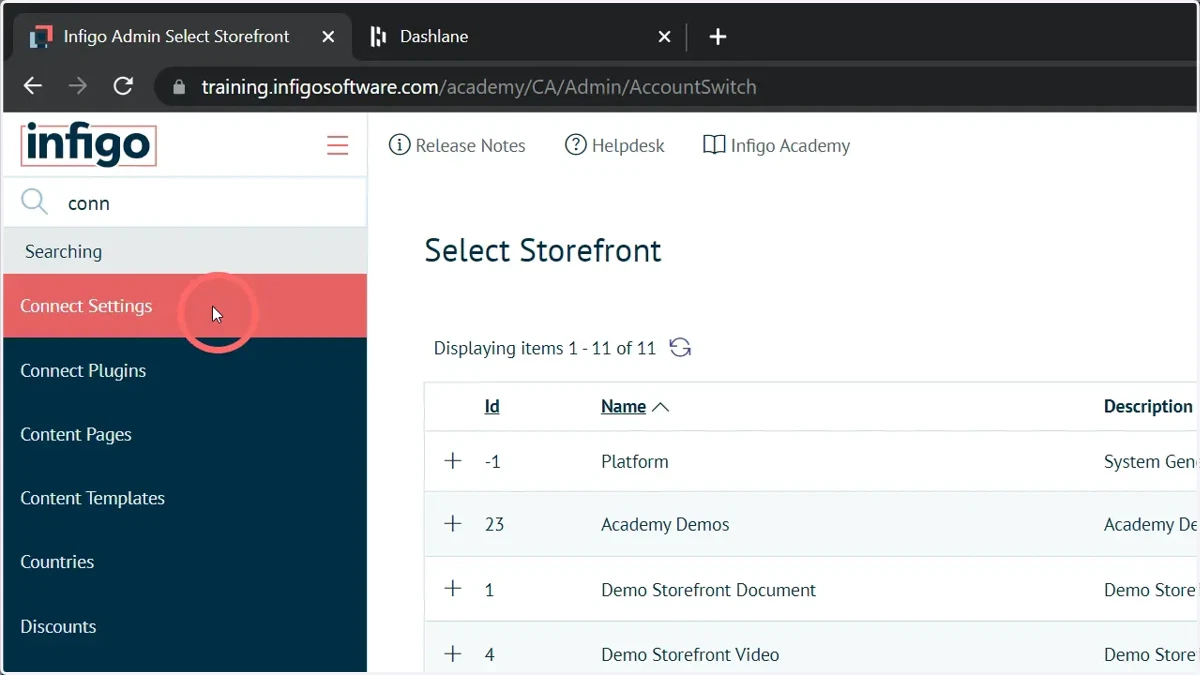Click the address bar padlock icon
The image size is (1200, 675).
click(179, 87)
